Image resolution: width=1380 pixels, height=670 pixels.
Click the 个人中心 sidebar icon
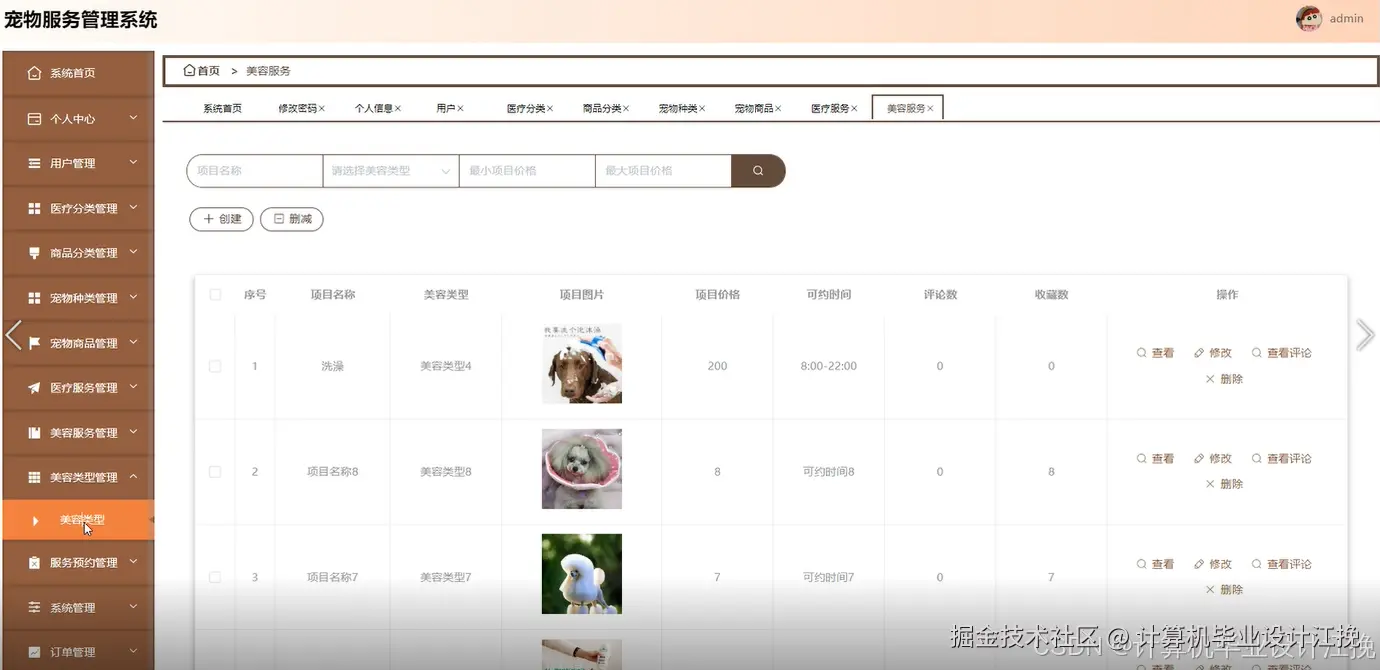(x=34, y=119)
